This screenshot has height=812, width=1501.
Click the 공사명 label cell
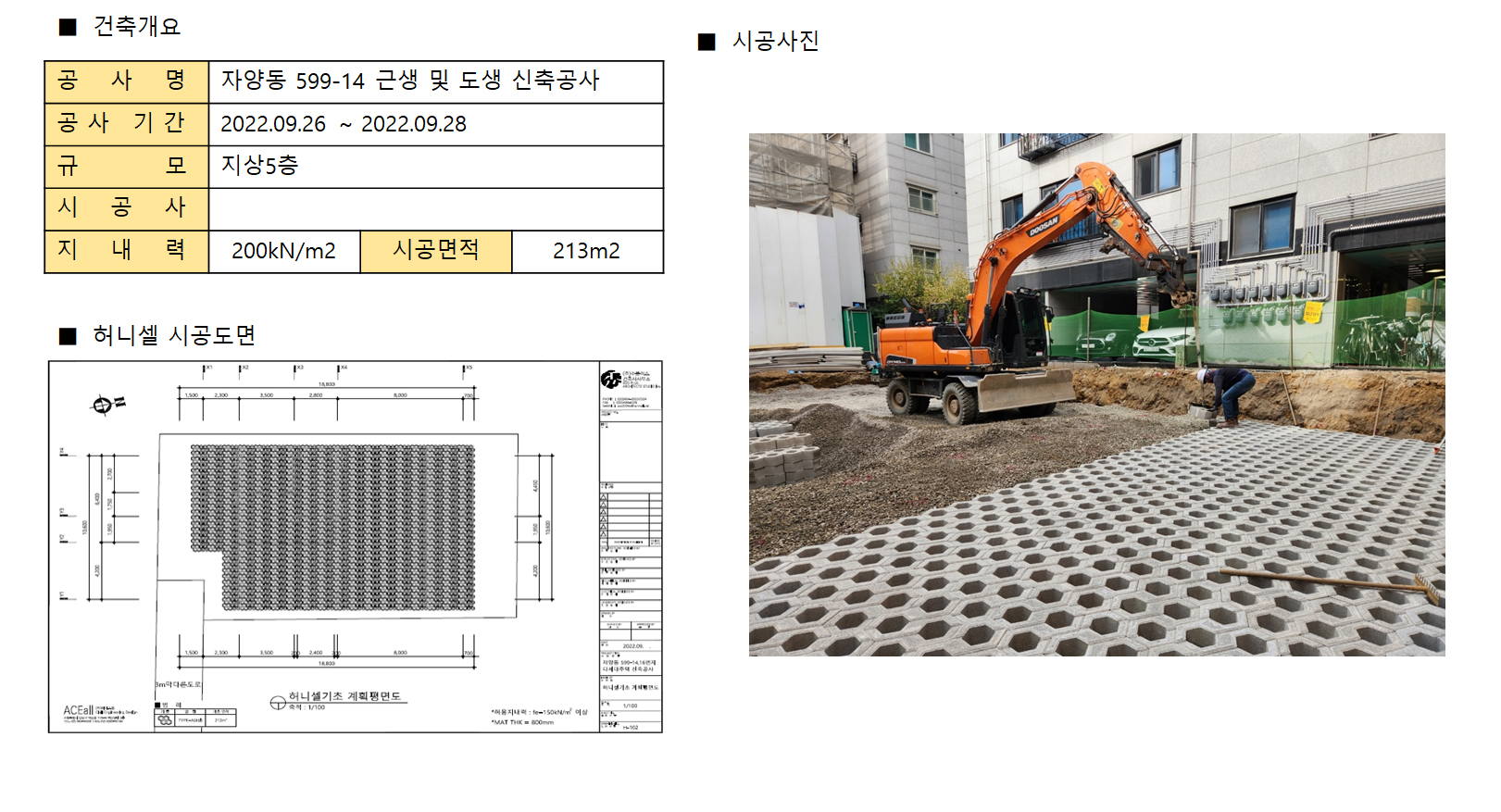point(127,81)
